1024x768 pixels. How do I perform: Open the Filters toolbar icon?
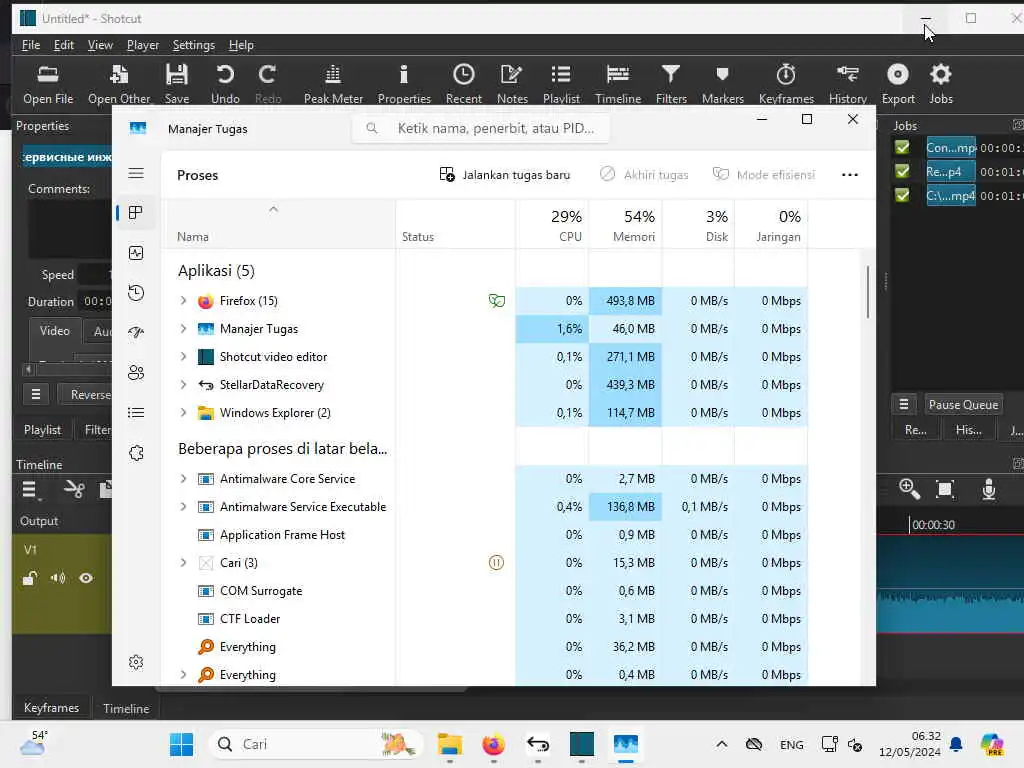pos(671,85)
